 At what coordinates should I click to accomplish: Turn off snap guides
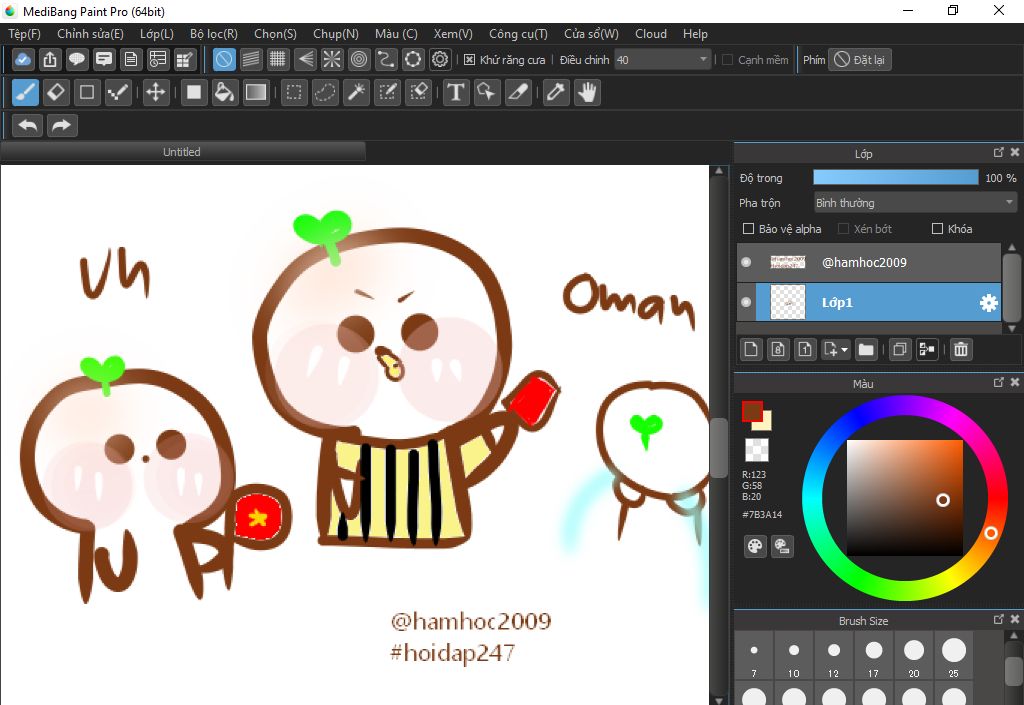click(x=223, y=59)
